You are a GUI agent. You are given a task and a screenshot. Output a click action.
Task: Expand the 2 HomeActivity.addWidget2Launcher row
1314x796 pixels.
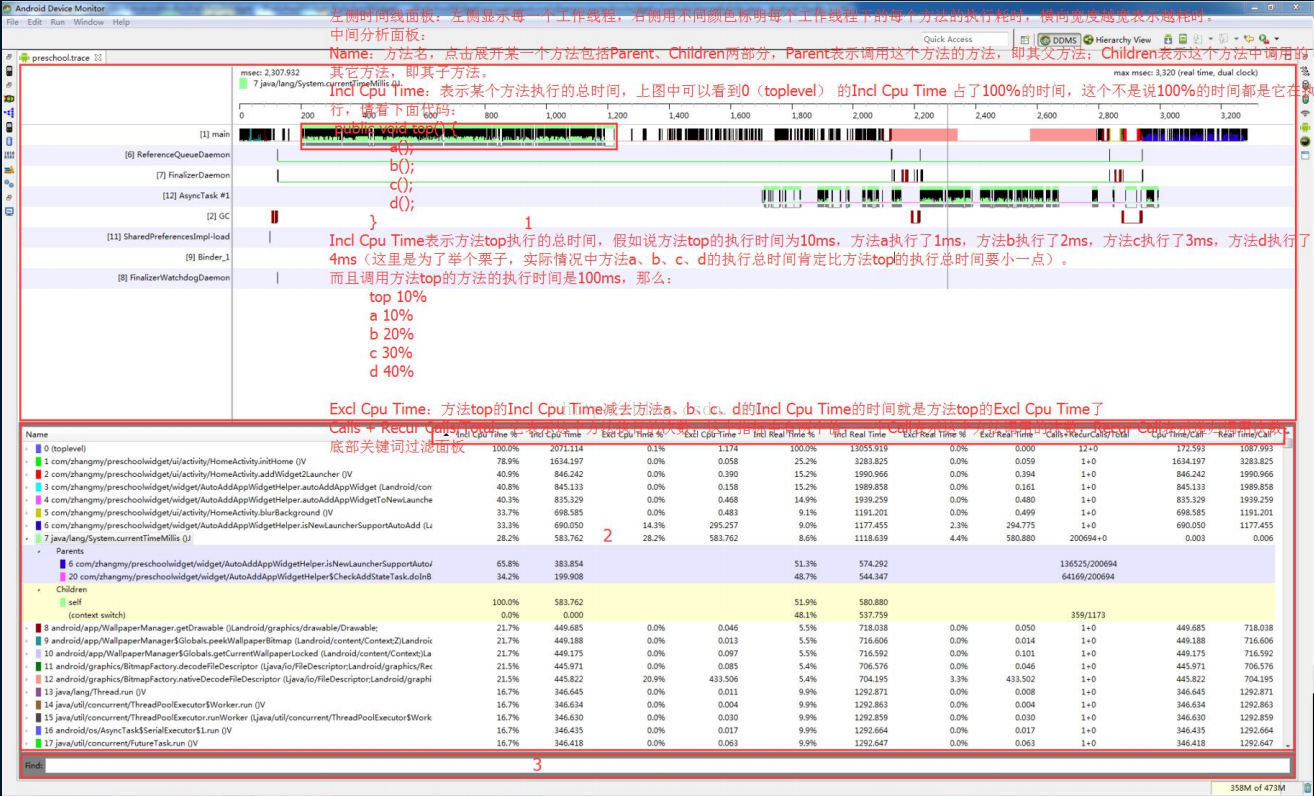tap(28, 474)
